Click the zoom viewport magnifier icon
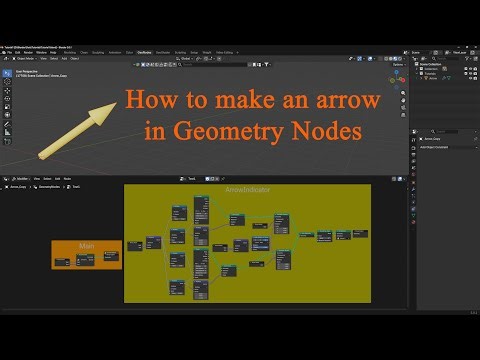480x360 pixels. point(403,93)
